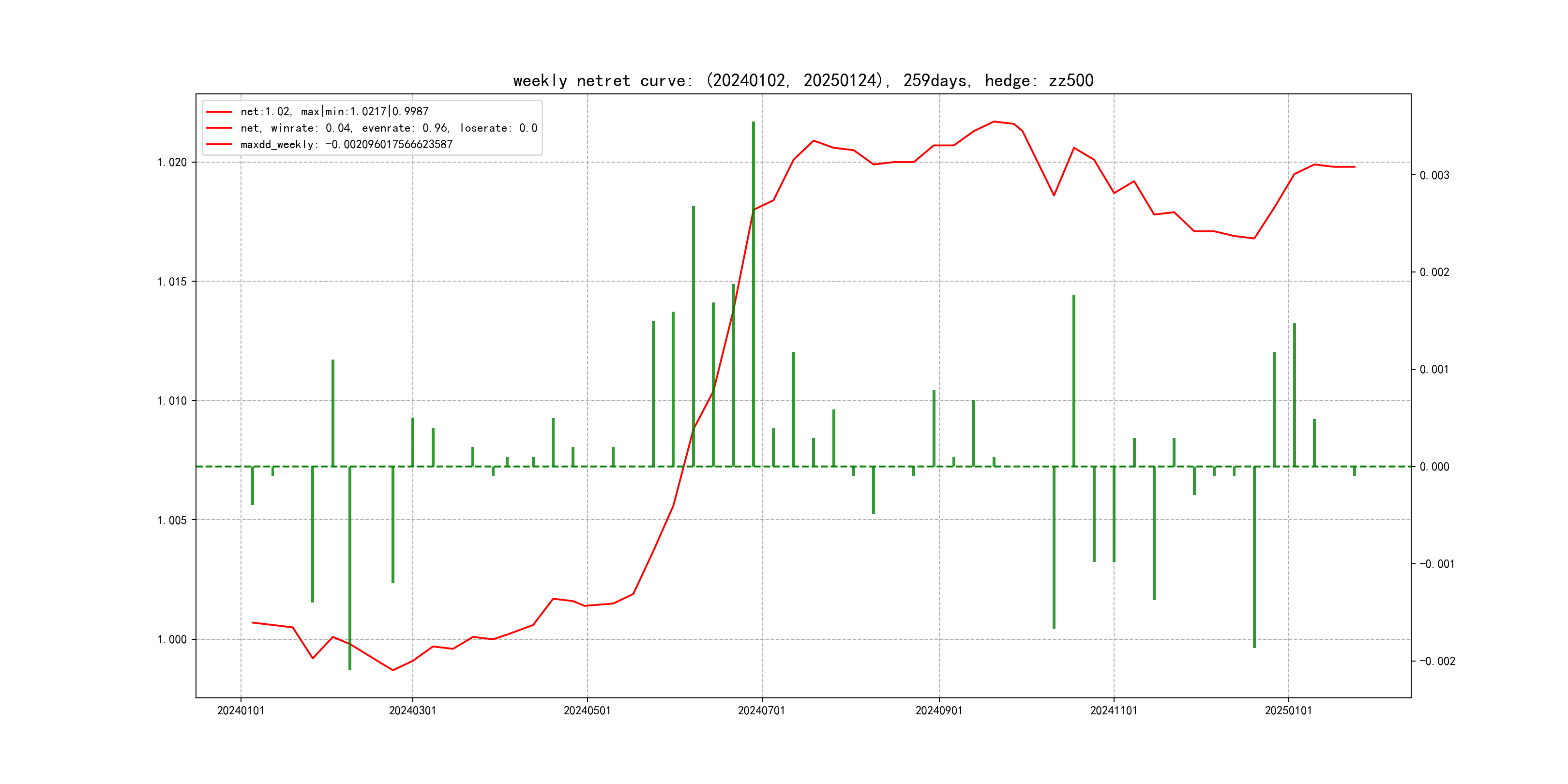Click the chart title text
The image size is (1568, 784).
803,80
